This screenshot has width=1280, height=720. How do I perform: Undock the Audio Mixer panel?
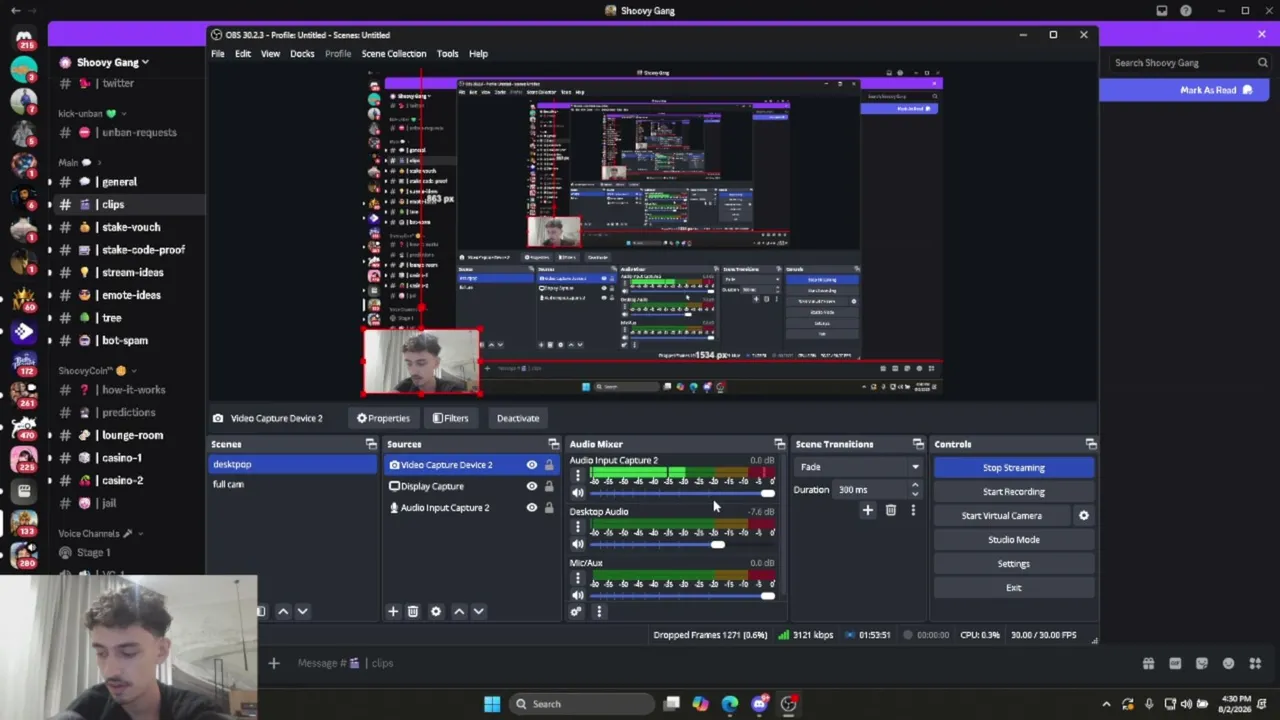click(779, 444)
